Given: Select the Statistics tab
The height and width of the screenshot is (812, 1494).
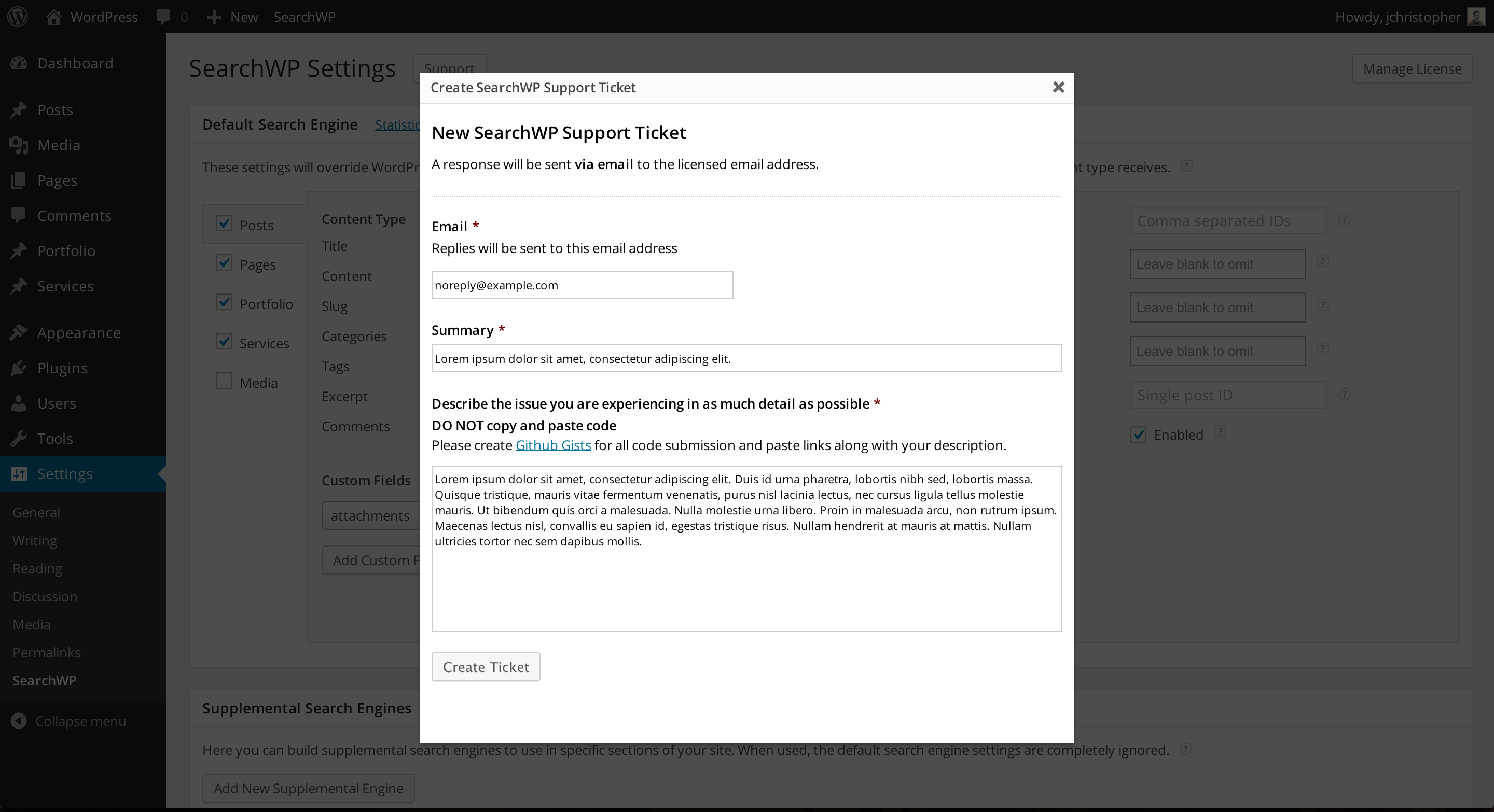Looking at the screenshot, I should 399,124.
